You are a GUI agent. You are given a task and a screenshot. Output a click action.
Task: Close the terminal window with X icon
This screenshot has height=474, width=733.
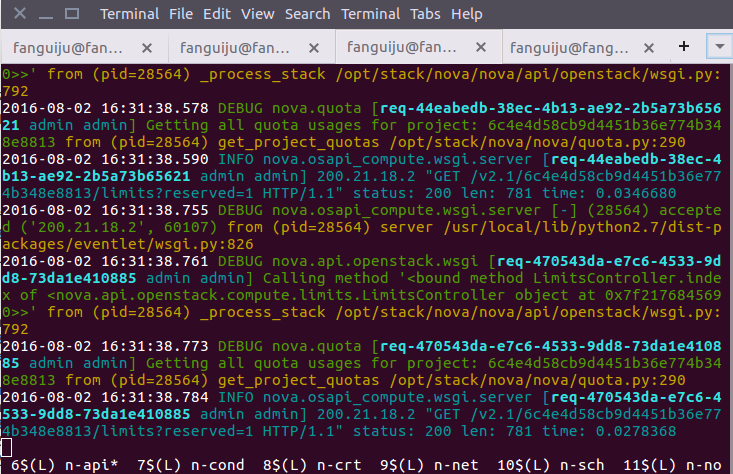pyautogui.click(x=20, y=13)
